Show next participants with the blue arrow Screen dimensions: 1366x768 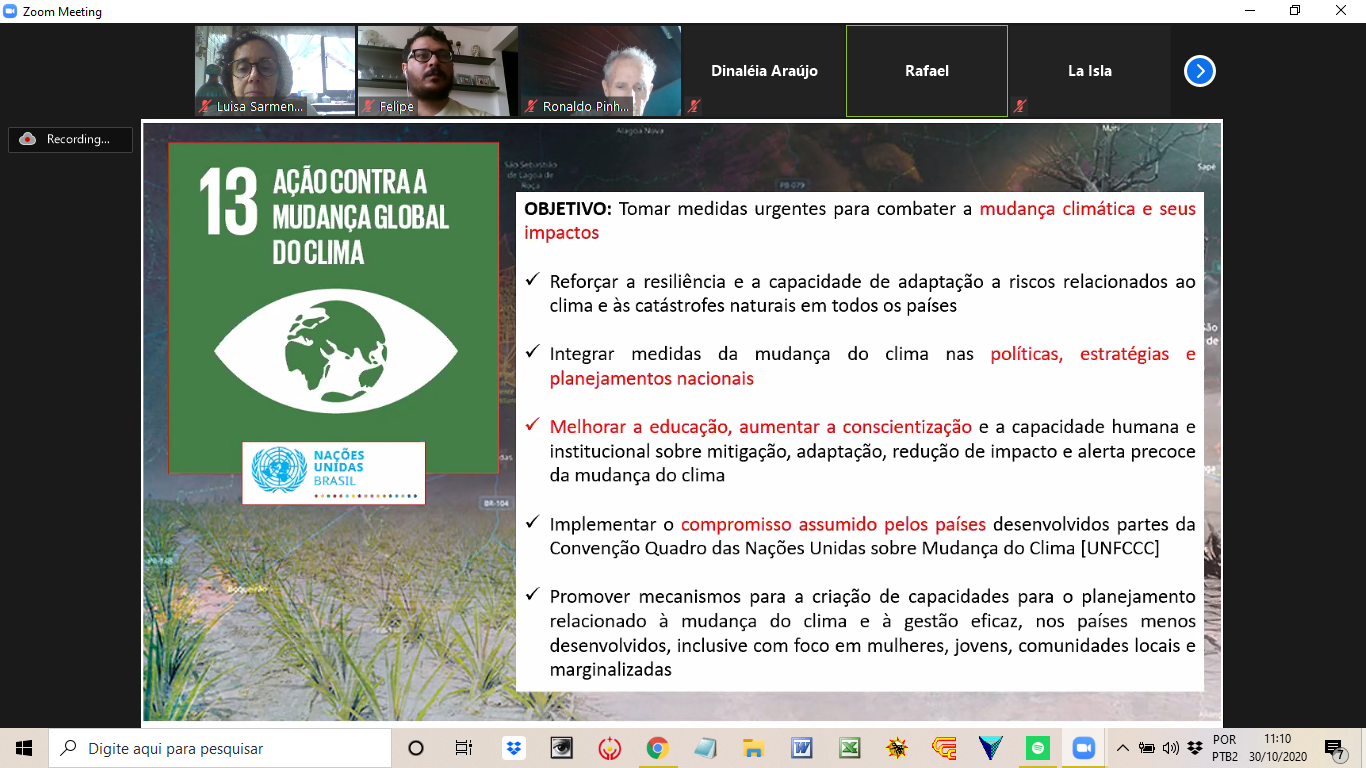pyautogui.click(x=1199, y=71)
